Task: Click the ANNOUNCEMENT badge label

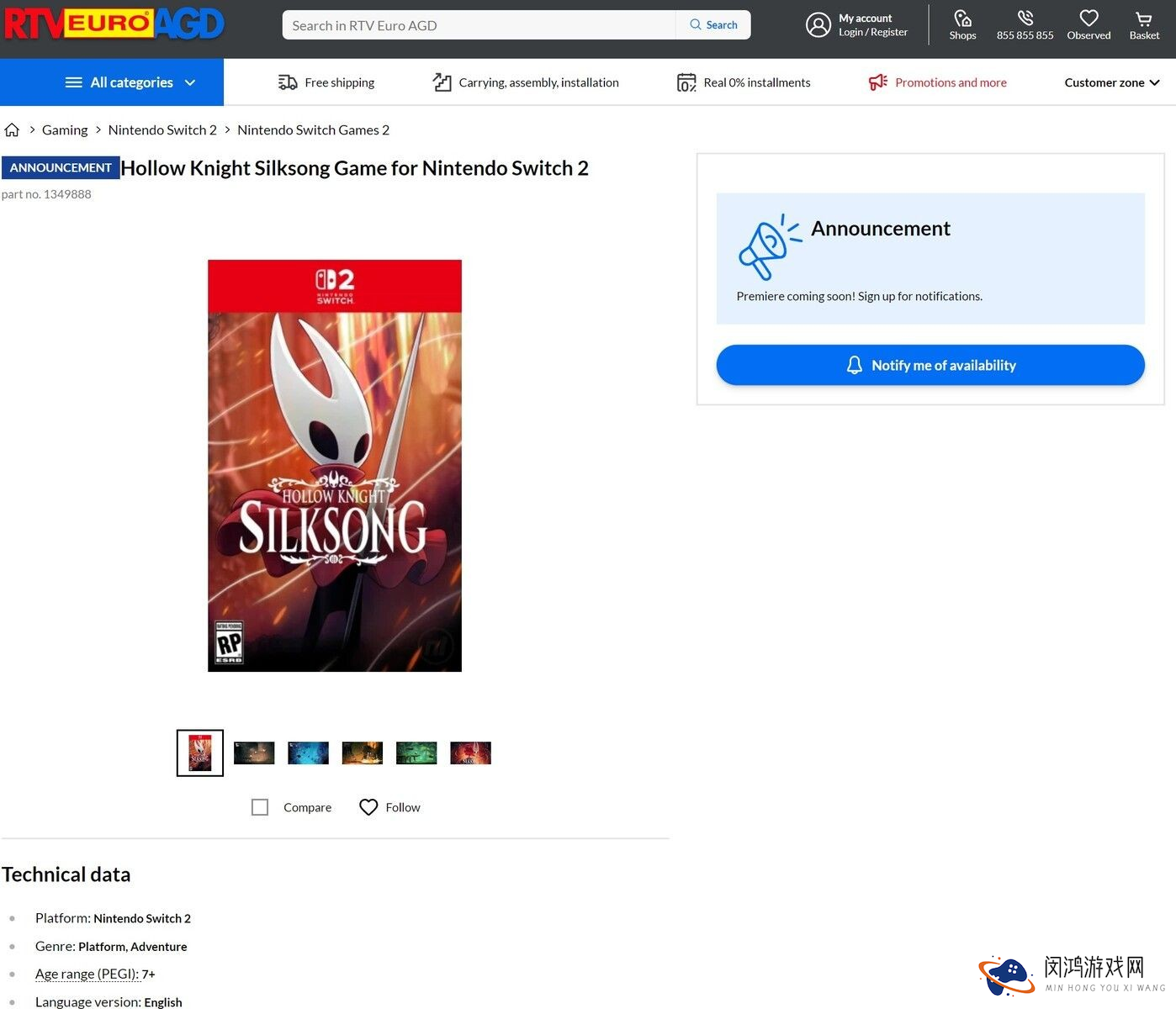Action: pos(61,167)
